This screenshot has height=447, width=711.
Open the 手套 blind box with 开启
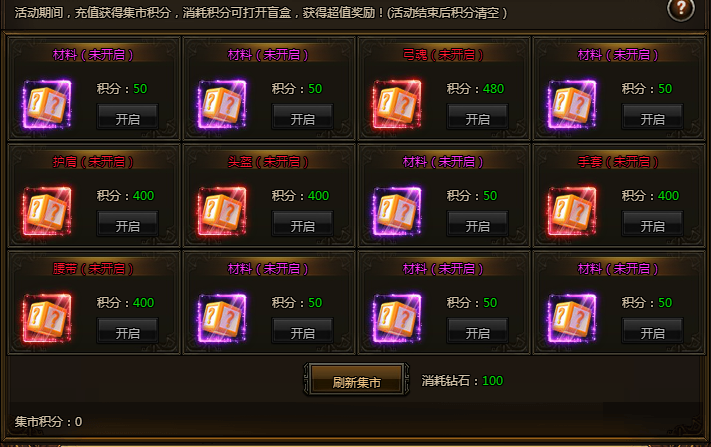coord(653,224)
